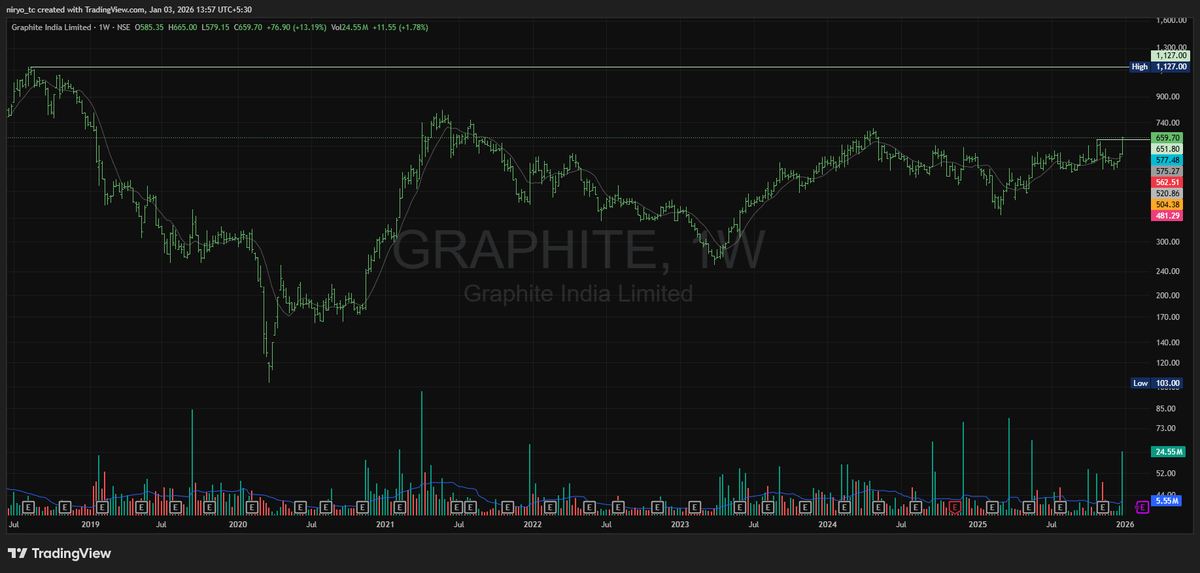Viewport: 1200px width, 573px height.
Task: Click the 900.00 tick on price axis
Action: (x=1168, y=97)
